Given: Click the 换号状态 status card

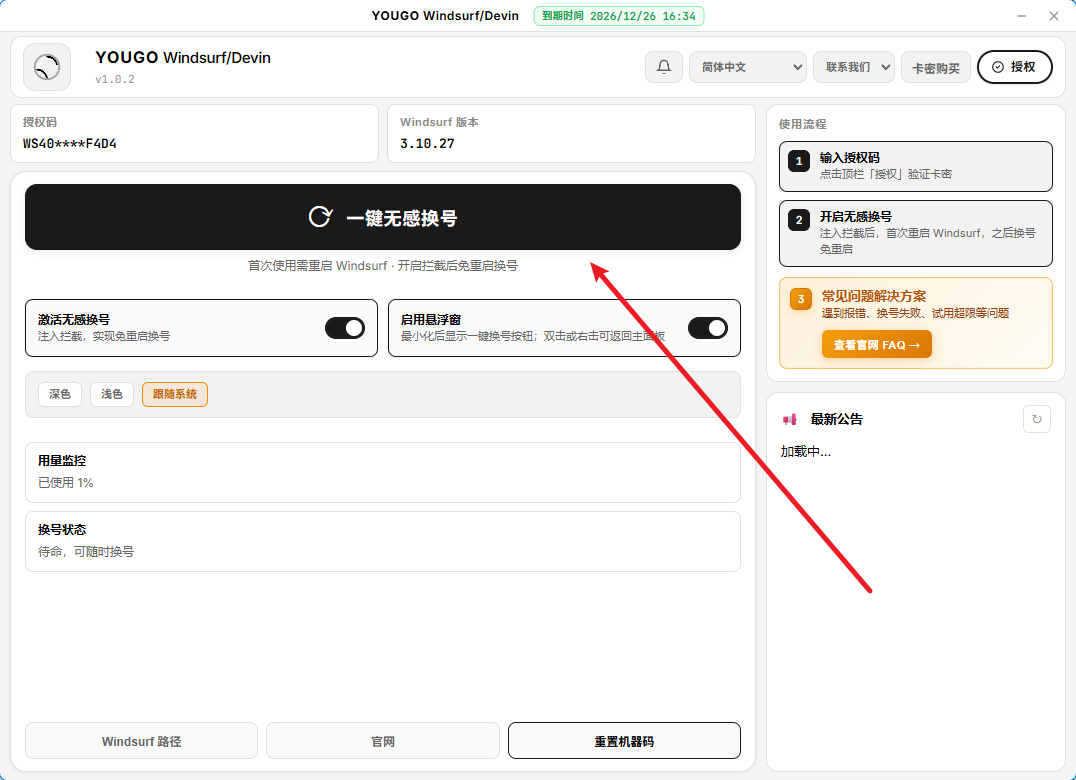Looking at the screenshot, I should click(x=383, y=541).
